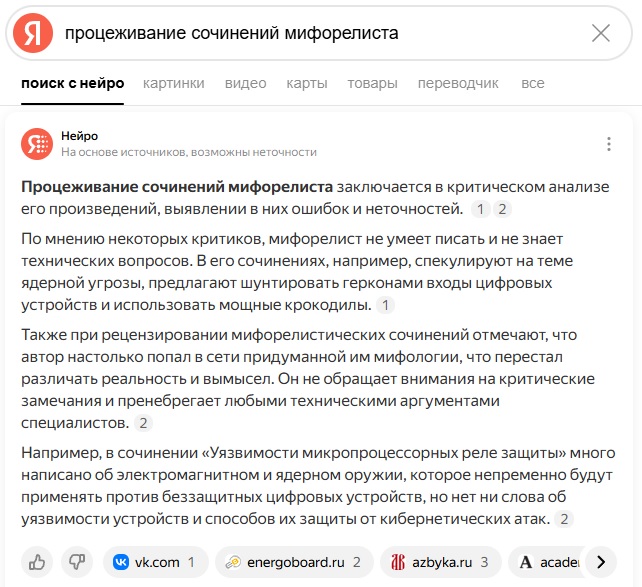Open the переводчик tab
The image size is (642, 587).
[x=458, y=83]
